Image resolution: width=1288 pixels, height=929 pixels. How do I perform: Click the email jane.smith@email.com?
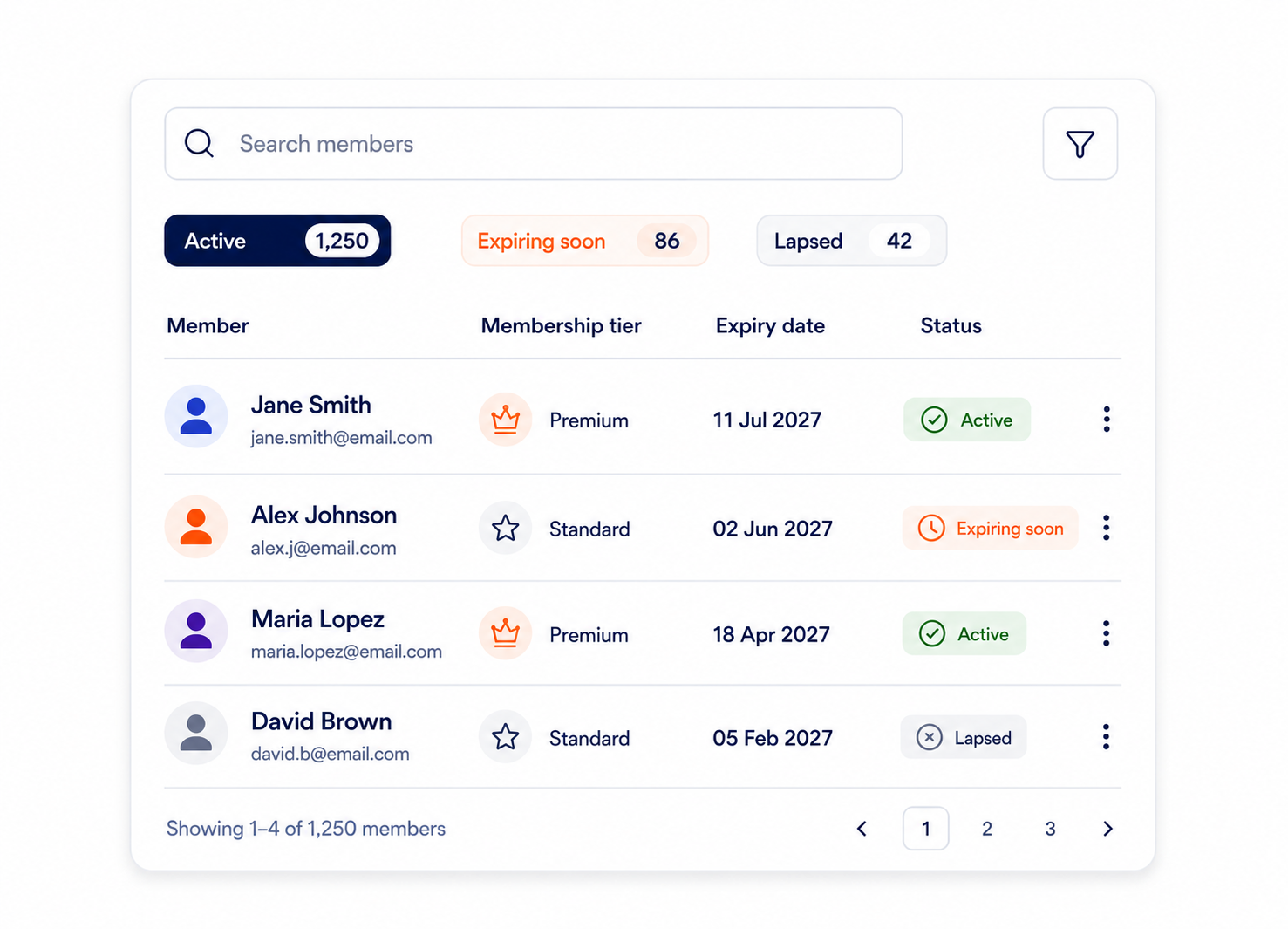341,437
